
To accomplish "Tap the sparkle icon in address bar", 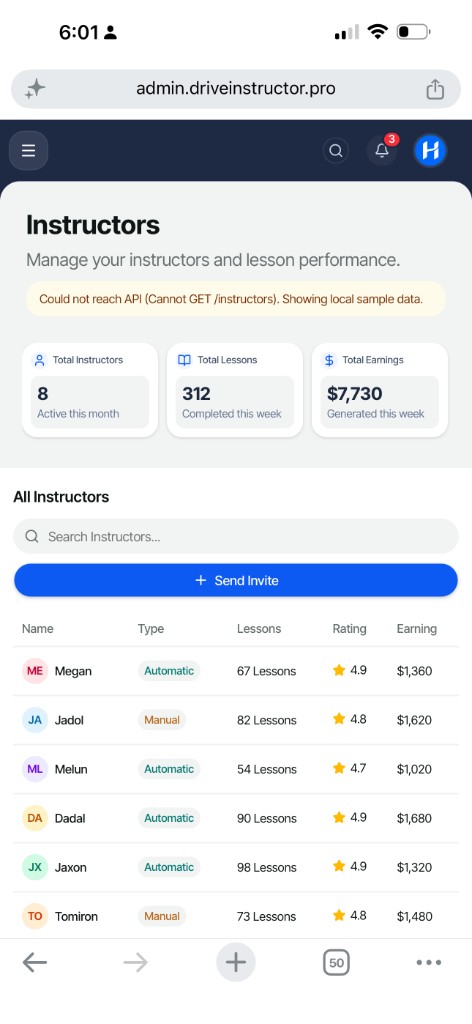I will 35,89.
